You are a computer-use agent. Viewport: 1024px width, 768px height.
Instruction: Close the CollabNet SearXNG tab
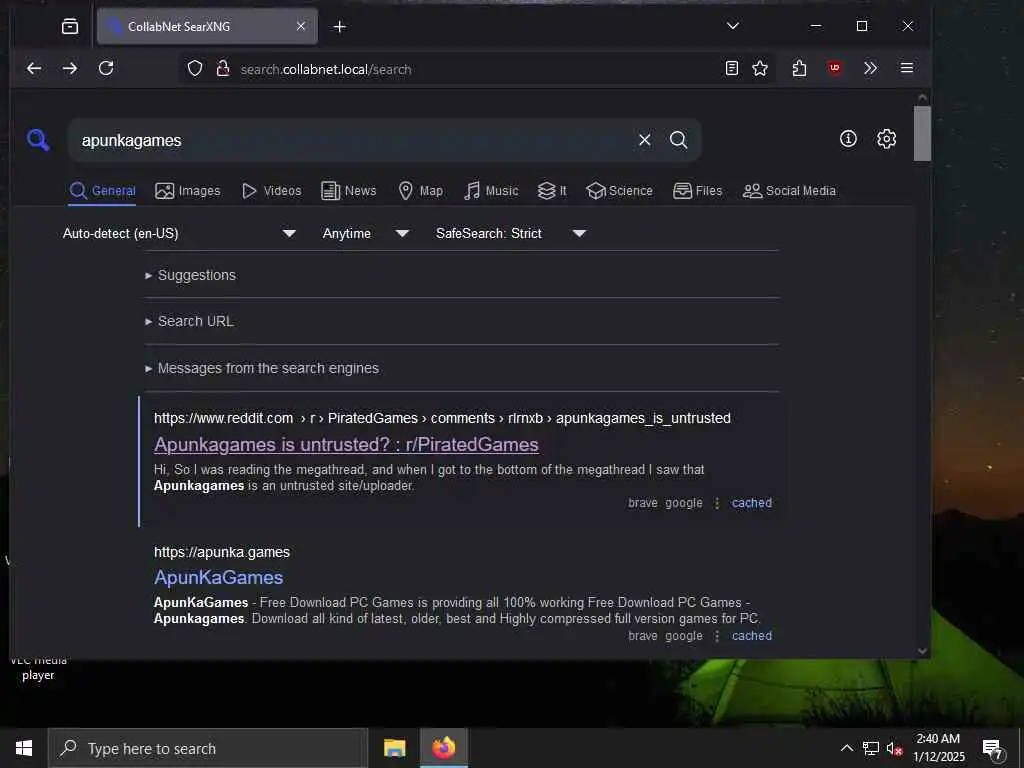(300, 26)
